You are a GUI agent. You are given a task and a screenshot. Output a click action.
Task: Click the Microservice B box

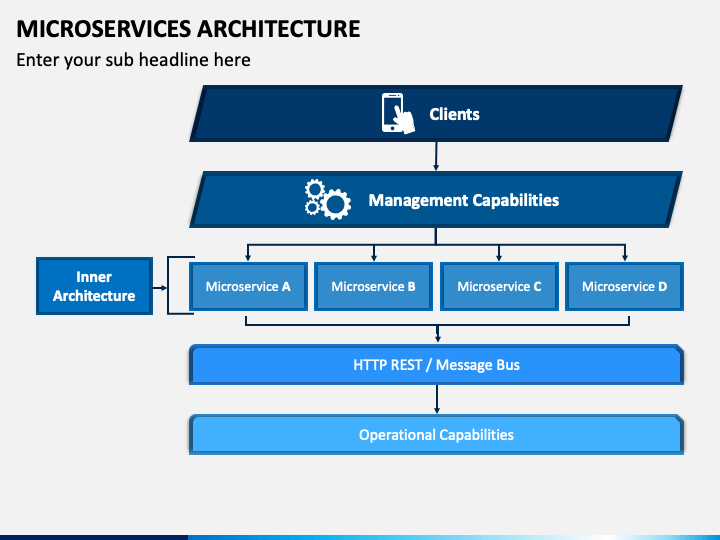pyautogui.click(x=373, y=287)
